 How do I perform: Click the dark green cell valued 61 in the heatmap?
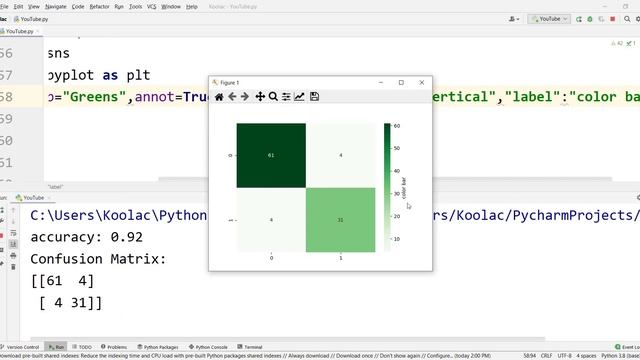click(271, 156)
